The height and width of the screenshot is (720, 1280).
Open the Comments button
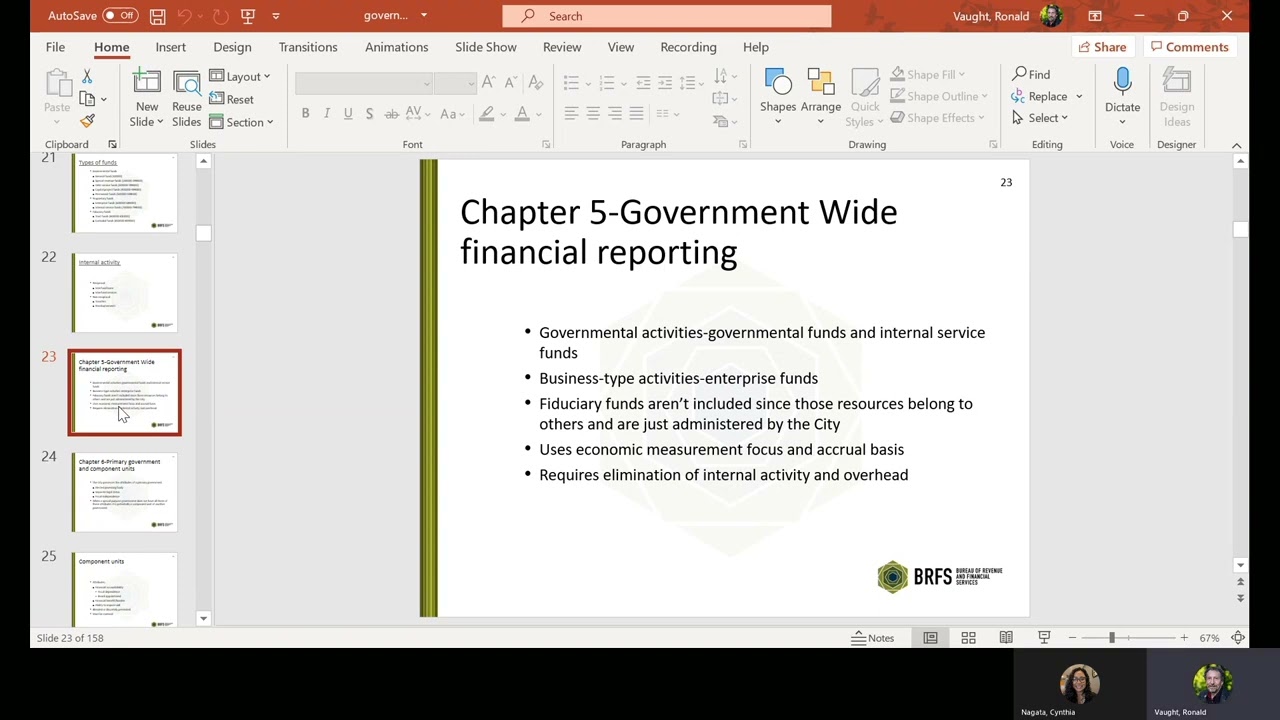point(1189,47)
